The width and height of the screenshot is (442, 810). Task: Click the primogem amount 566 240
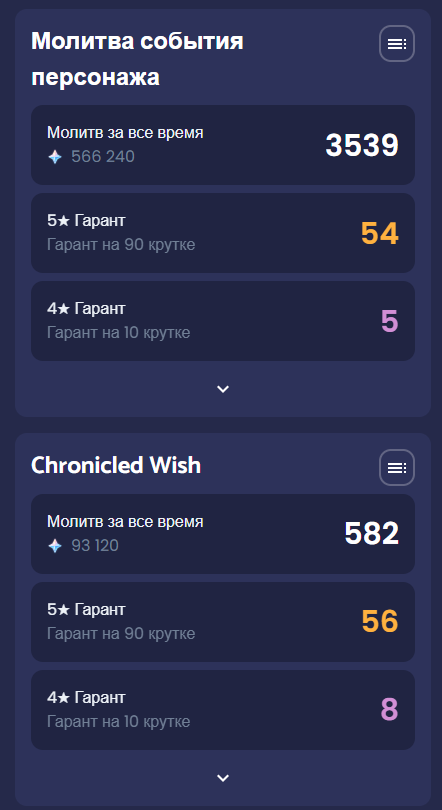[x=103, y=157]
